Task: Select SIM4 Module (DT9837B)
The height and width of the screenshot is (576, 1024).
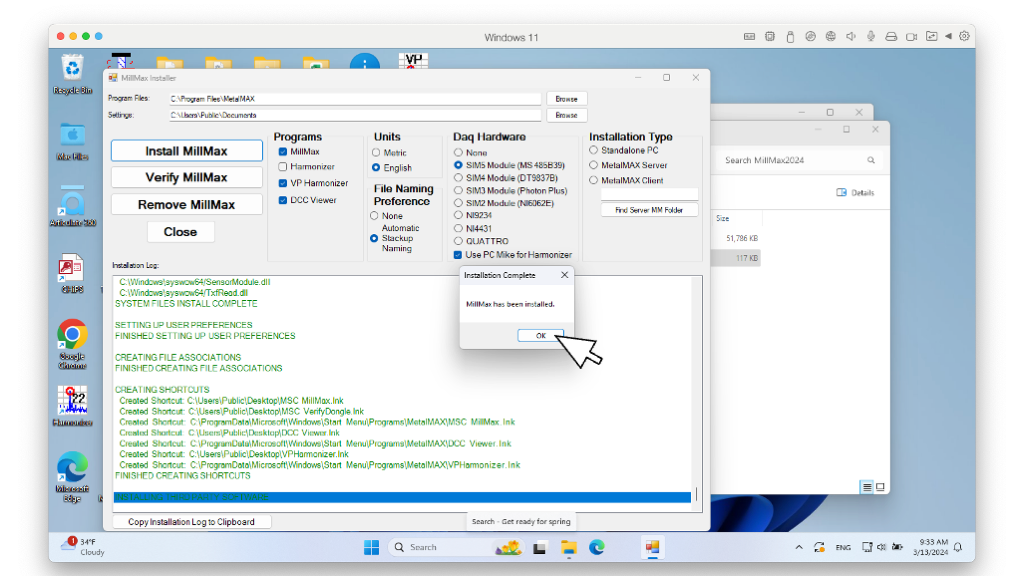Action: point(458,178)
